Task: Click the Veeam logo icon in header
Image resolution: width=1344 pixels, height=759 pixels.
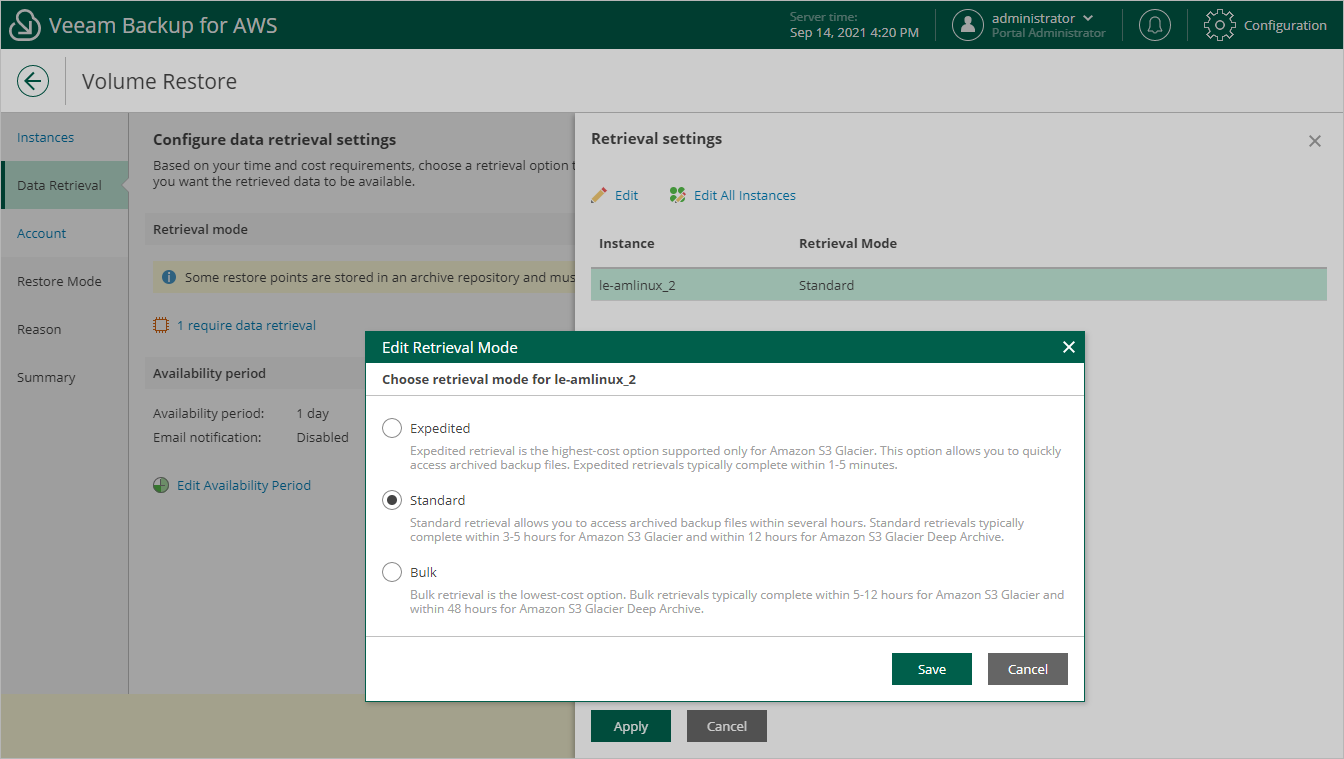Action: coord(24,25)
